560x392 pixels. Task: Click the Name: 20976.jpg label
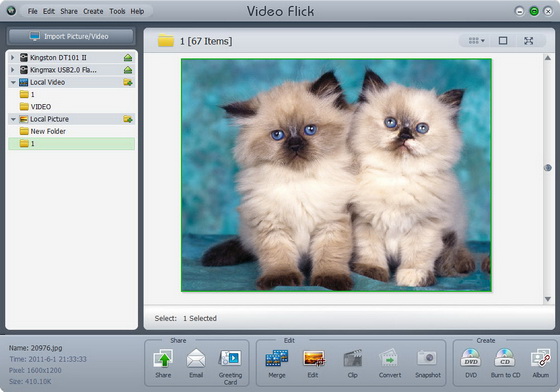pos(35,348)
